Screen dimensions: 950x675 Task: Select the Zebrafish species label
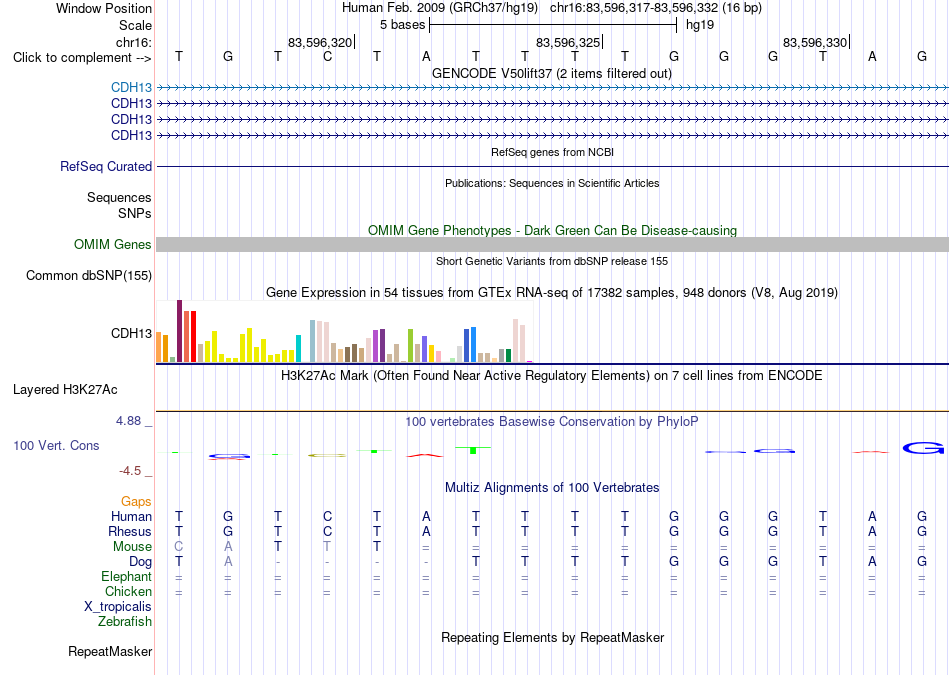(125, 621)
